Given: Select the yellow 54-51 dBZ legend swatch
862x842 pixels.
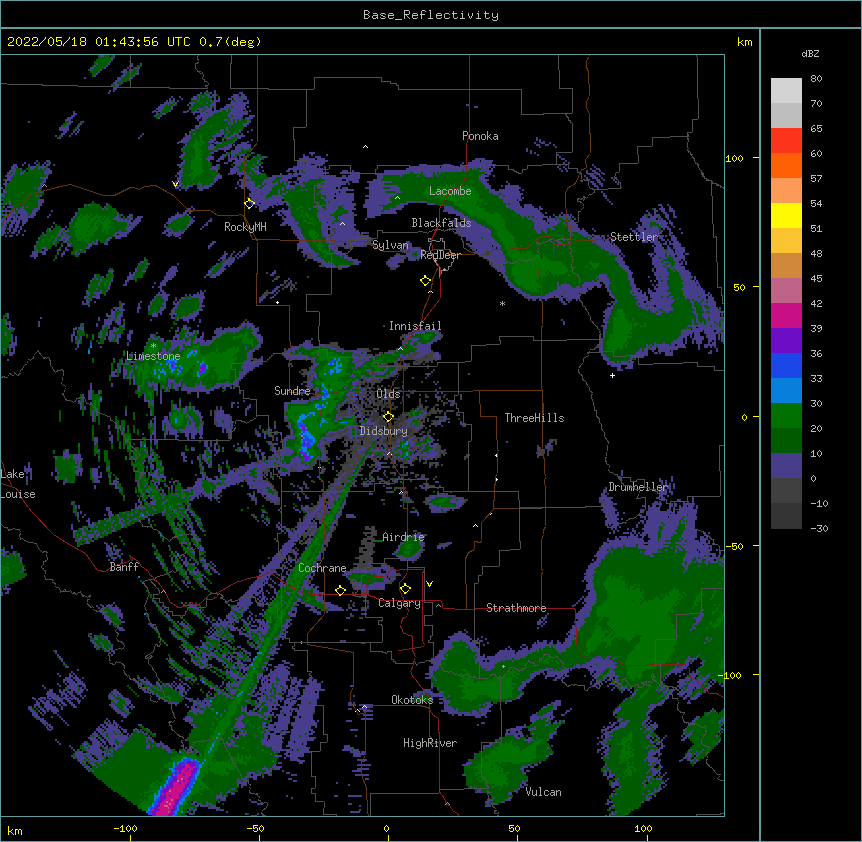Looking at the screenshot, I should [x=786, y=215].
